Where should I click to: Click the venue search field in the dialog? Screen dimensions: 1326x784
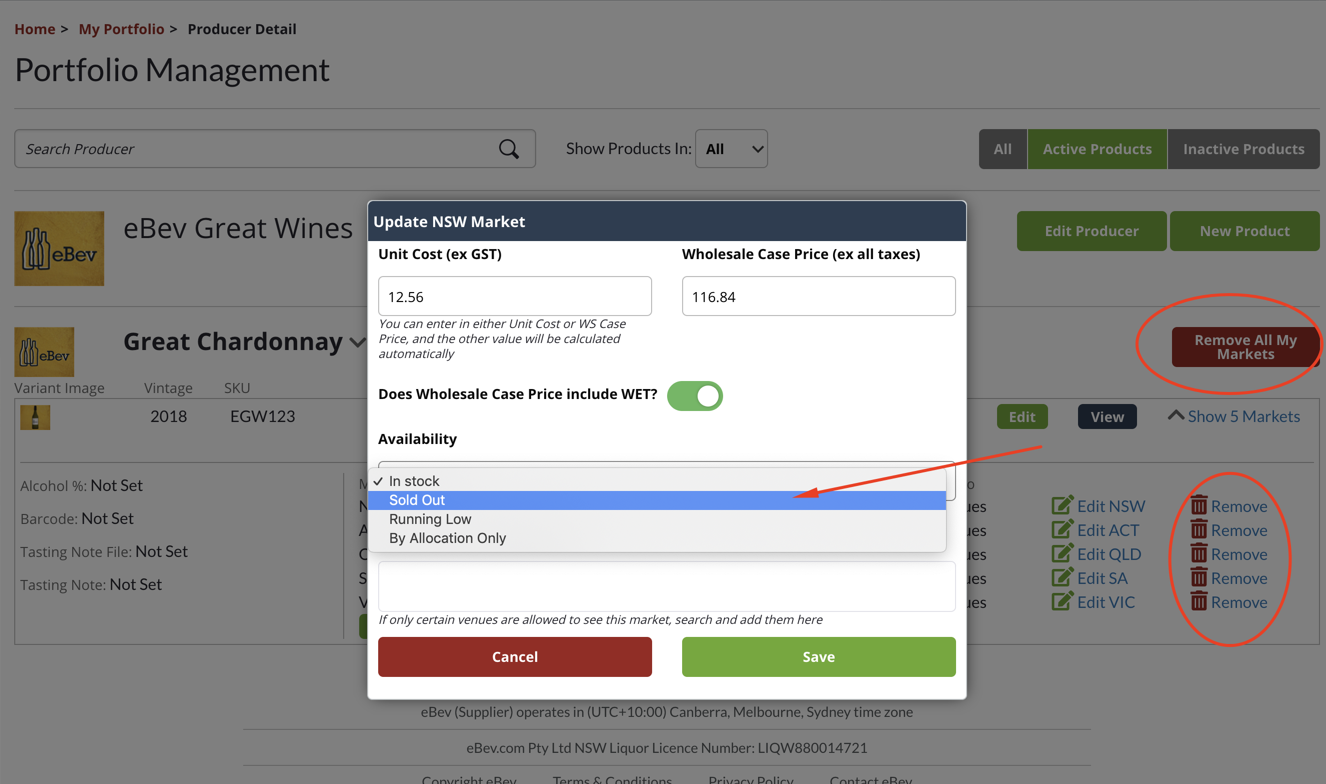coord(667,586)
